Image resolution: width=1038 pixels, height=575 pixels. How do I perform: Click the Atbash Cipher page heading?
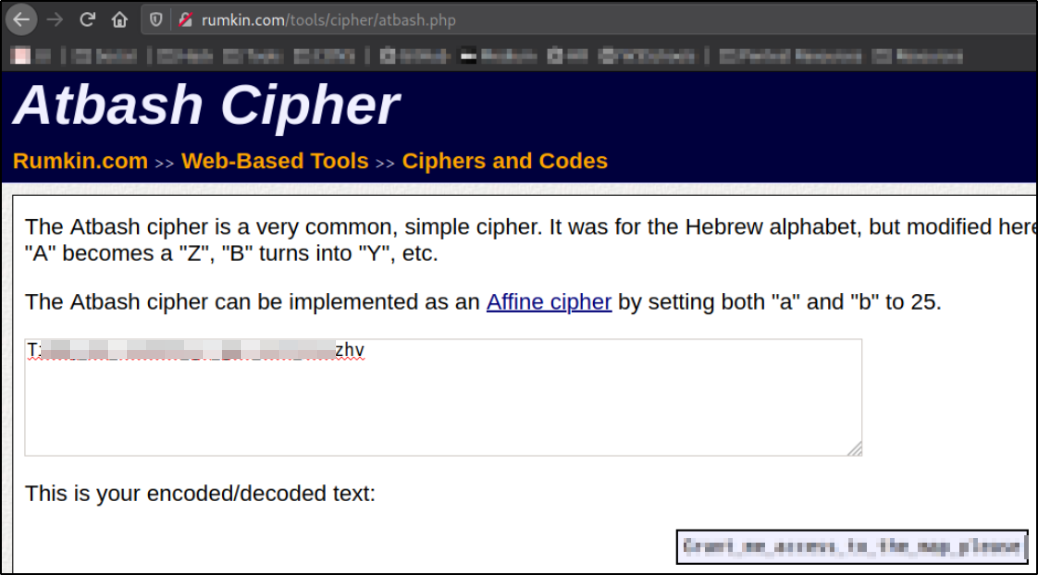point(206,105)
